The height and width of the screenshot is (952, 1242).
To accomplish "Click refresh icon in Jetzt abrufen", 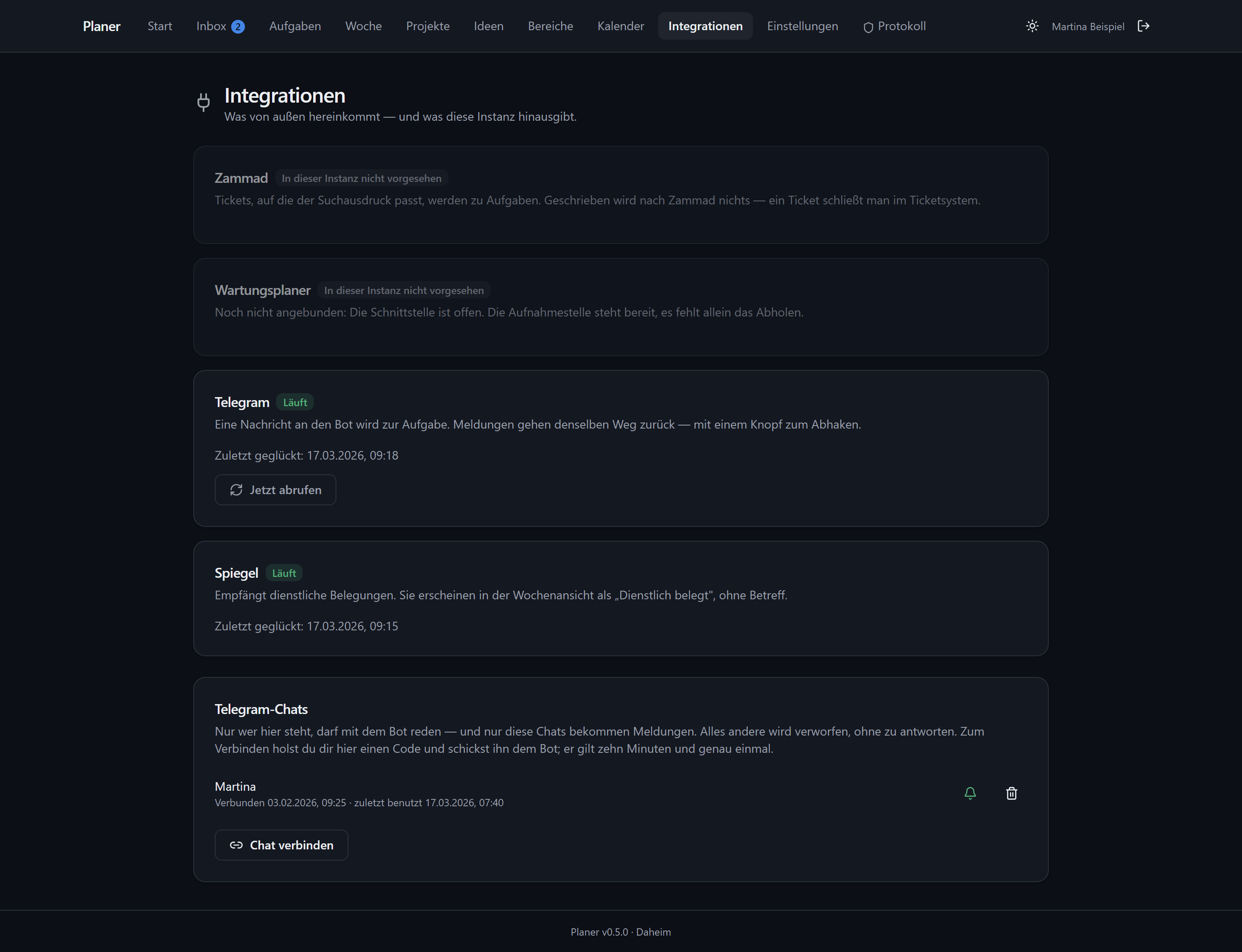I will pyautogui.click(x=236, y=490).
